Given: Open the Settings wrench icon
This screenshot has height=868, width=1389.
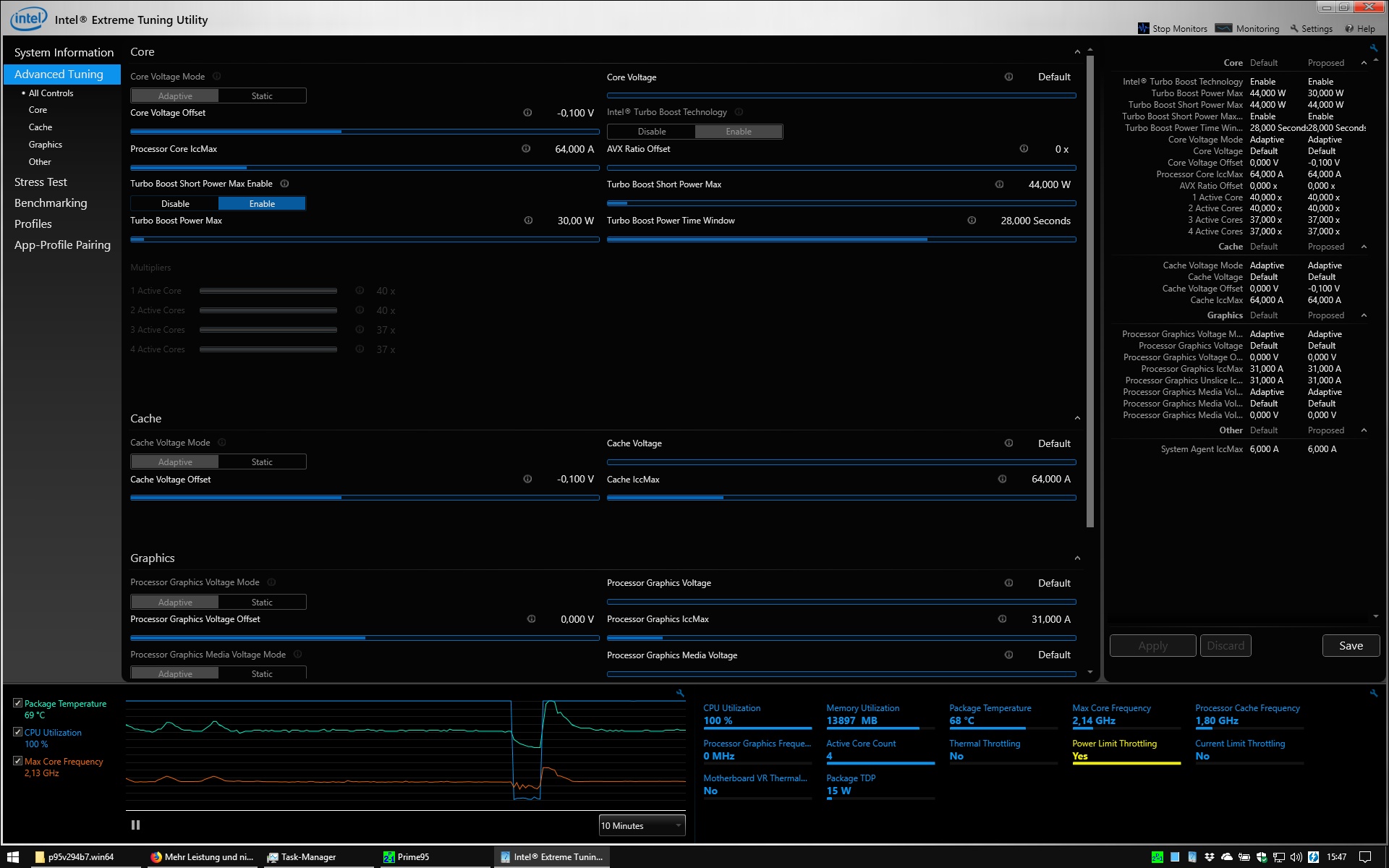Looking at the screenshot, I should [1294, 28].
